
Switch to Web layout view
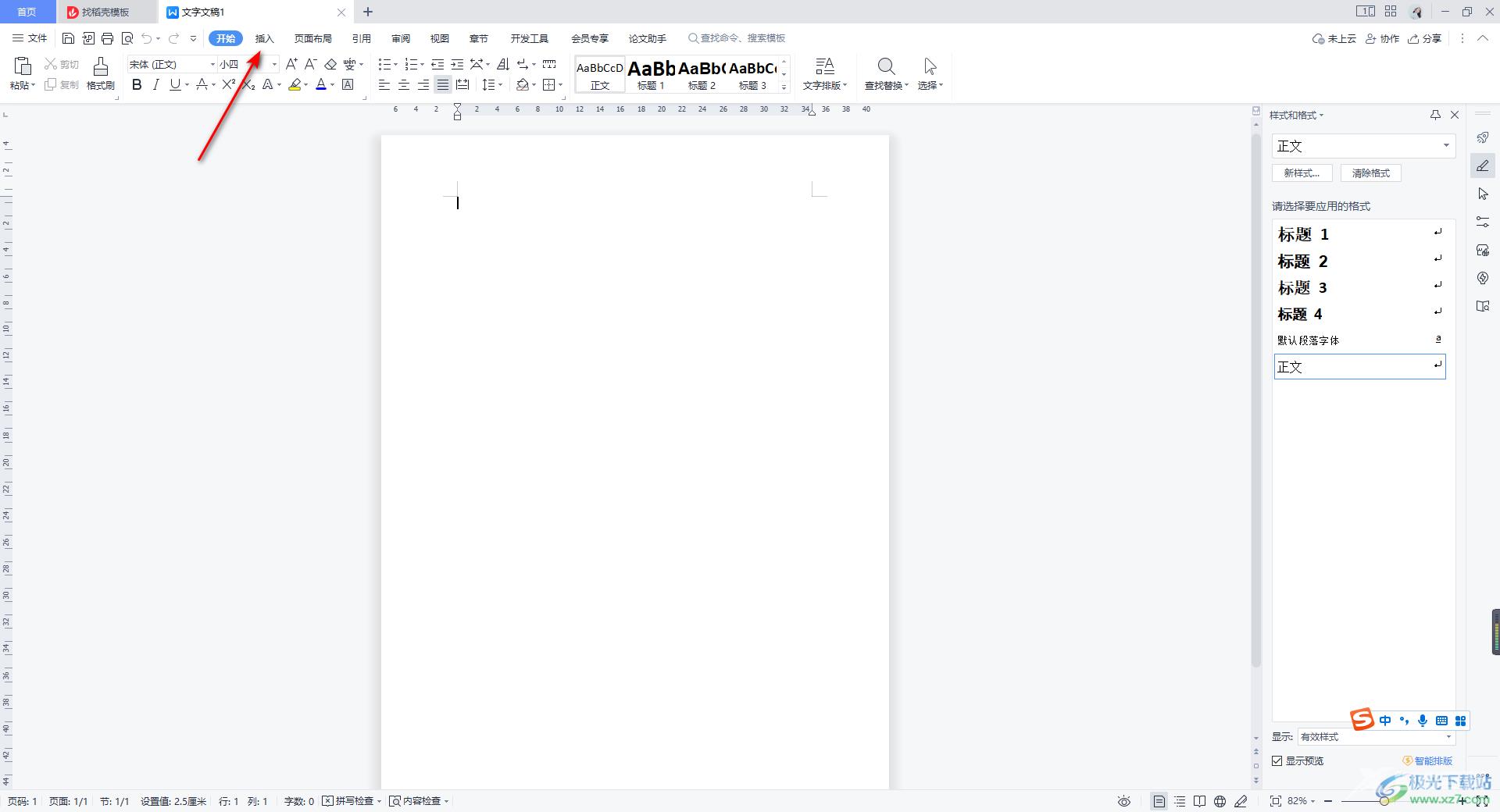1220,801
